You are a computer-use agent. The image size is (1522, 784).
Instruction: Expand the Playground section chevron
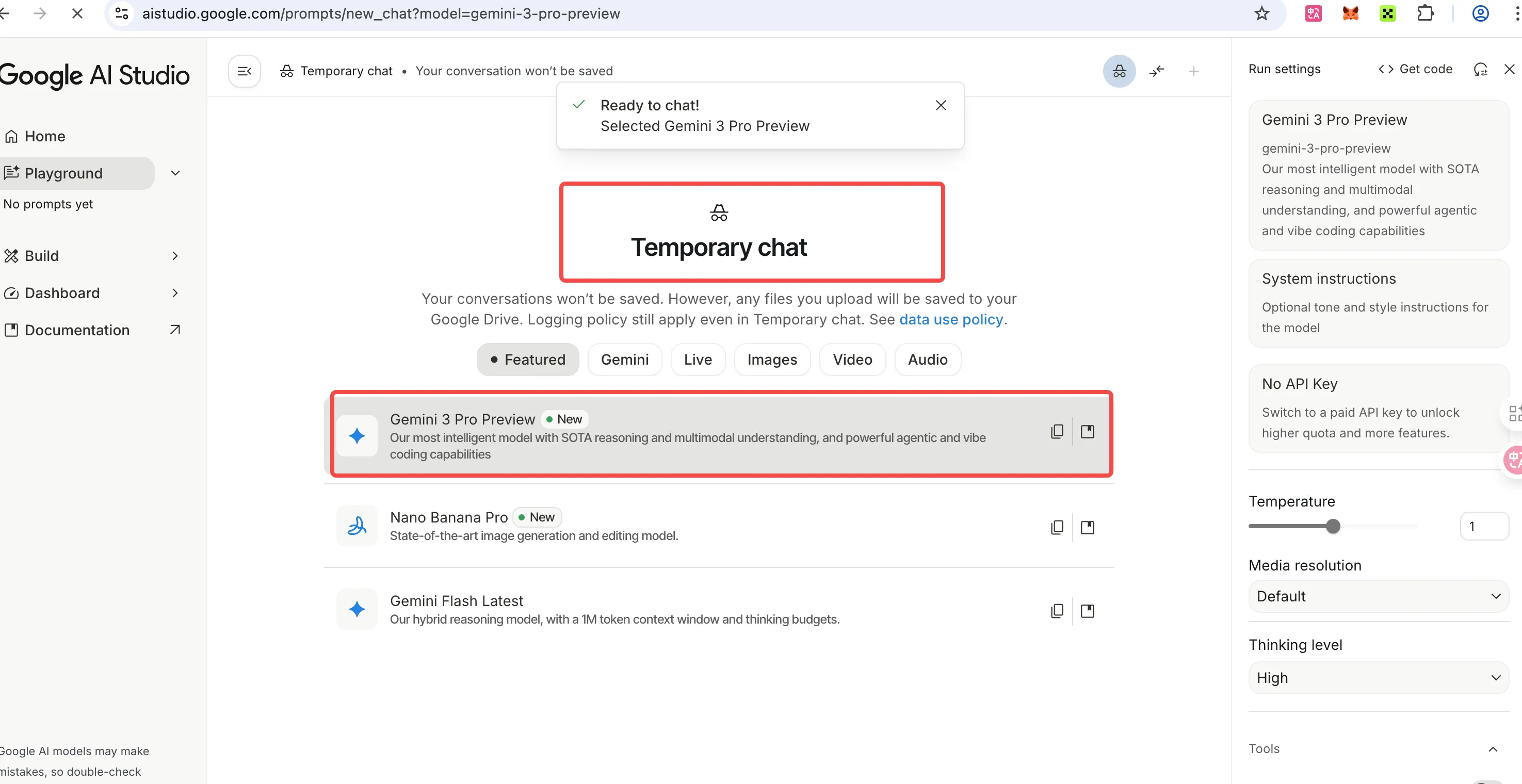click(x=175, y=173)
